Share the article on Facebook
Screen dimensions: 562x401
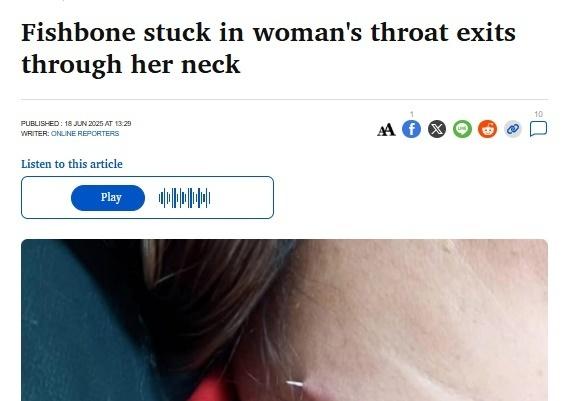coord(411,129)
